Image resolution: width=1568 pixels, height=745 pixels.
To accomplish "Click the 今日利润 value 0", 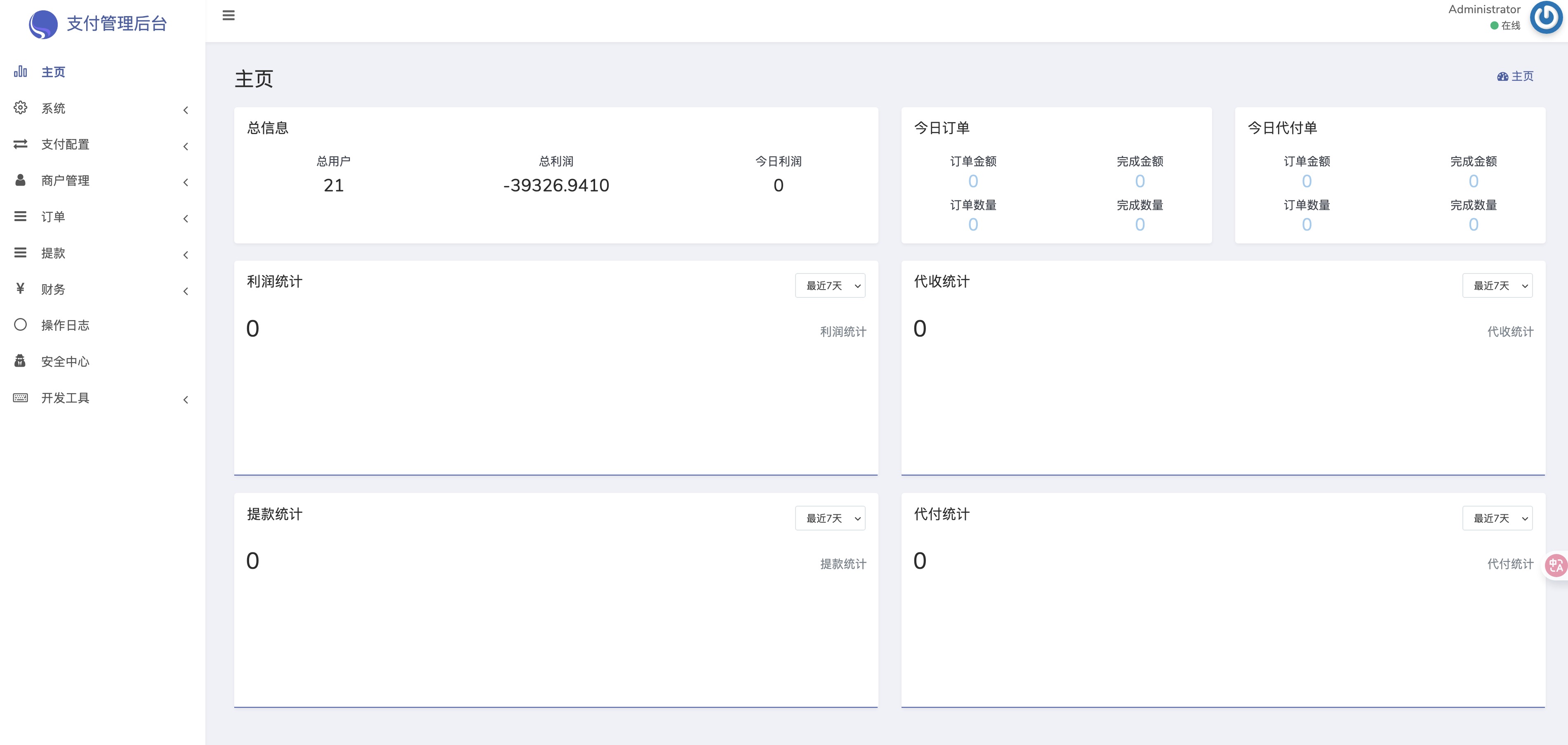I will pos(779,185).
